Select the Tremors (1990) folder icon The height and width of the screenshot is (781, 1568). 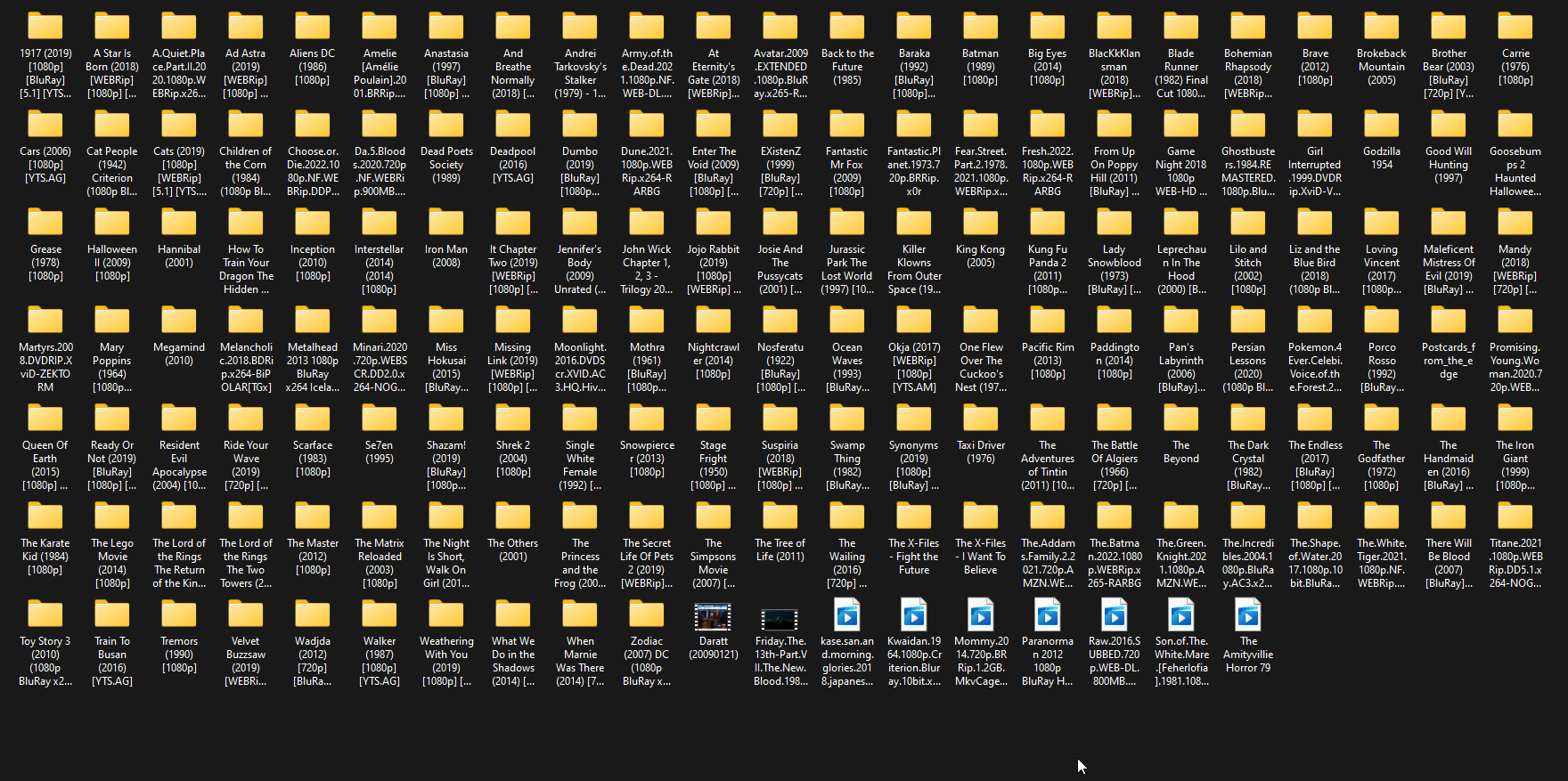(x=179, y=614)
